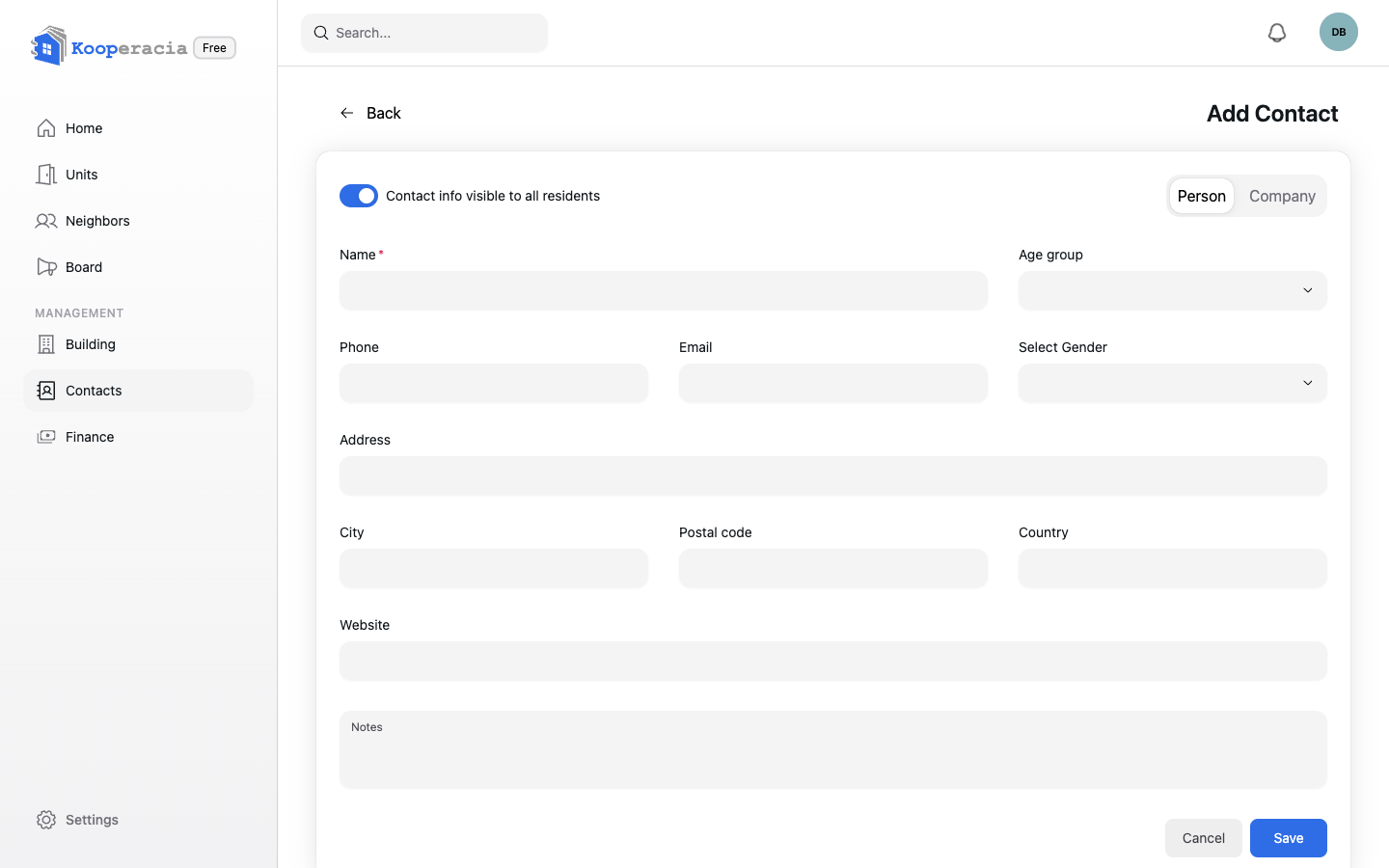Open the DB user avatar menu
Image resolution: width=1389 pixels, height=868 pixels.
[1339, 32]
